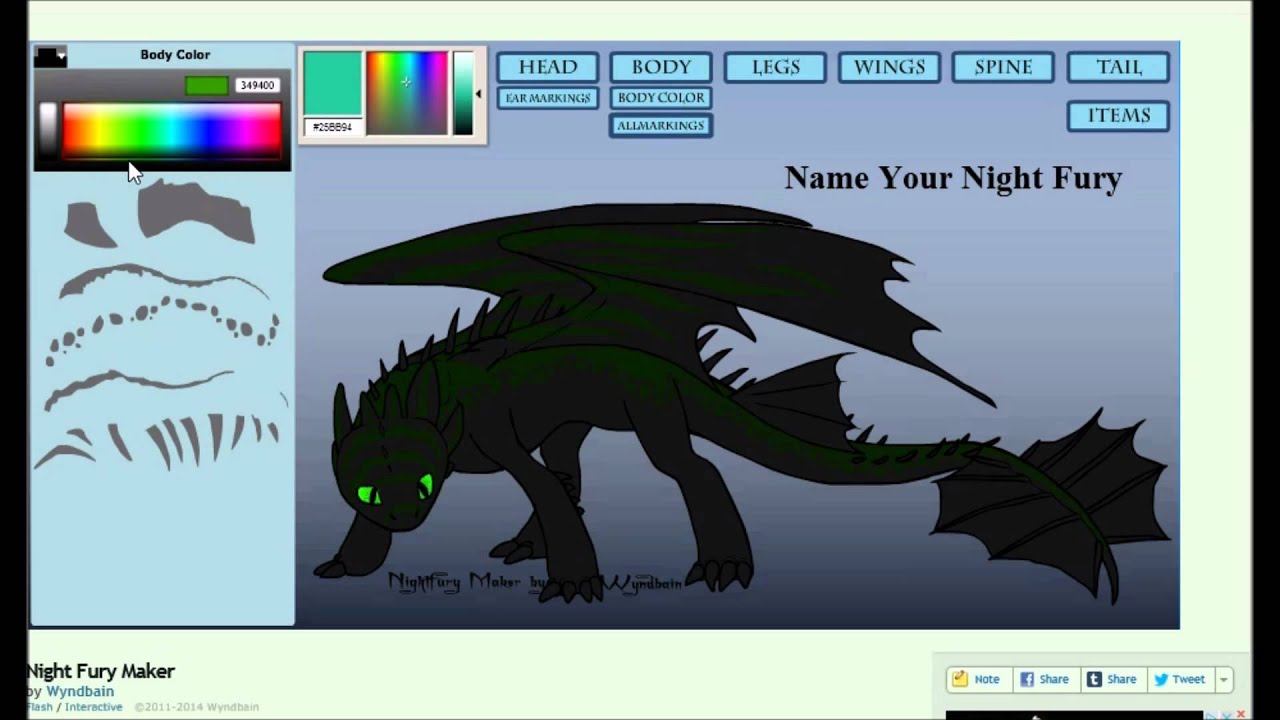Click the yellow Note sticky icon
Screen dimensions: 1280x720
tap(960, 679)
